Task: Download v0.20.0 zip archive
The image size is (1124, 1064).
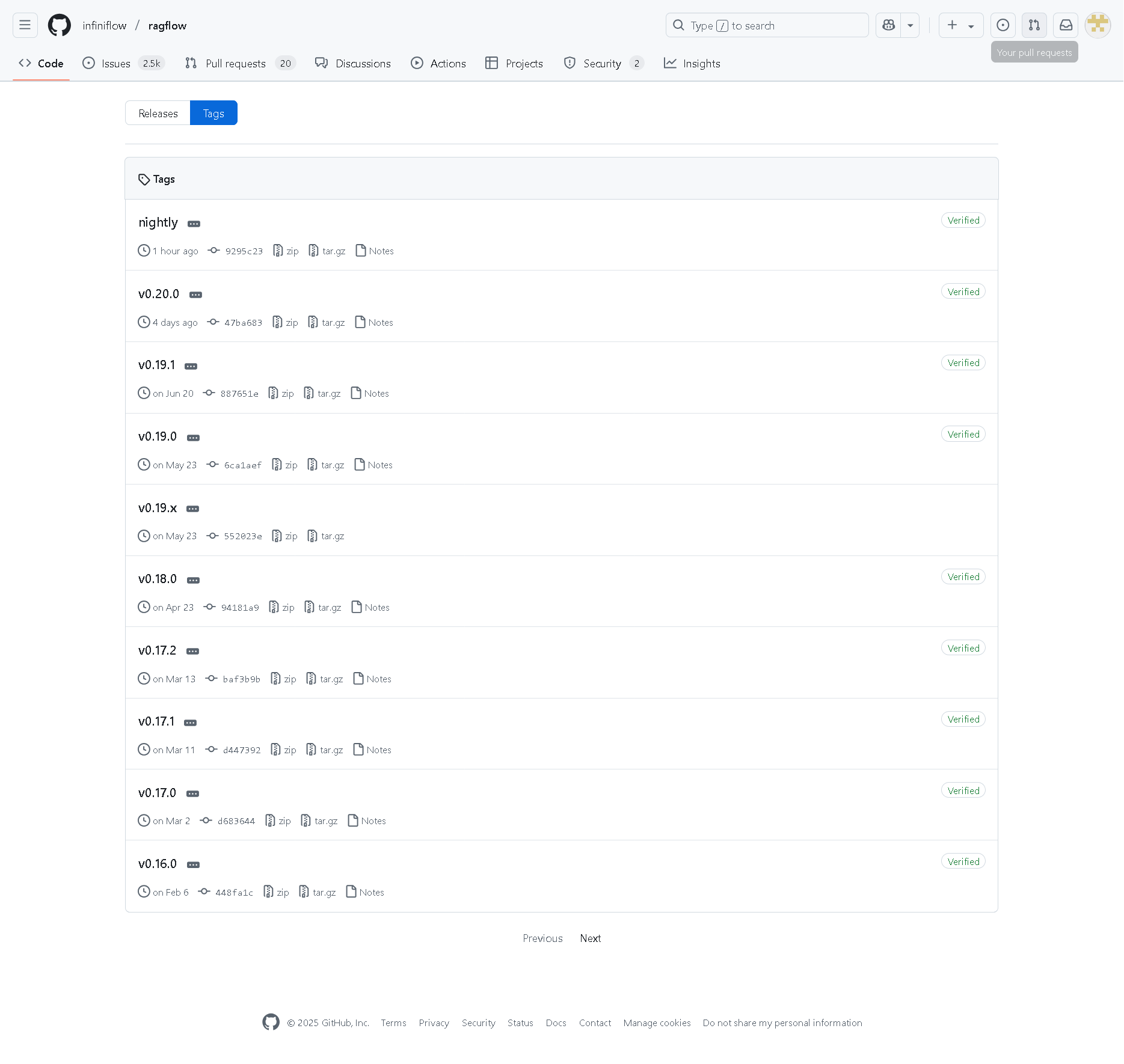Action: coord(285,322)
